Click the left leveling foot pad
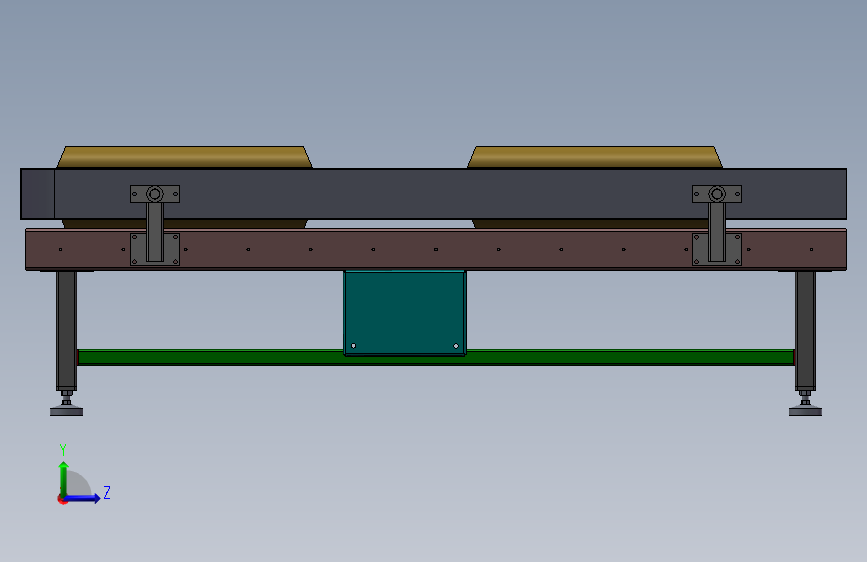867x562 pixels. click(x=66, y=411)
